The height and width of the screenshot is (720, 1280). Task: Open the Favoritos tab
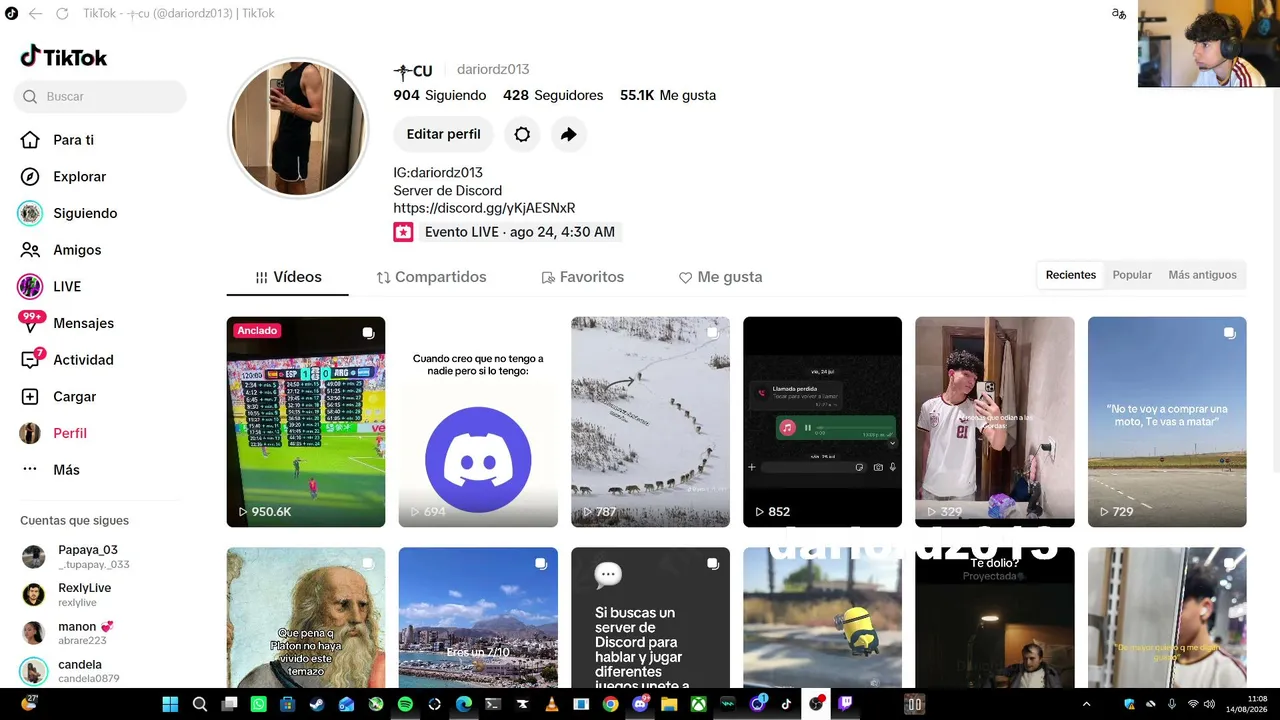pyautogui.click(x=582, y=277)
